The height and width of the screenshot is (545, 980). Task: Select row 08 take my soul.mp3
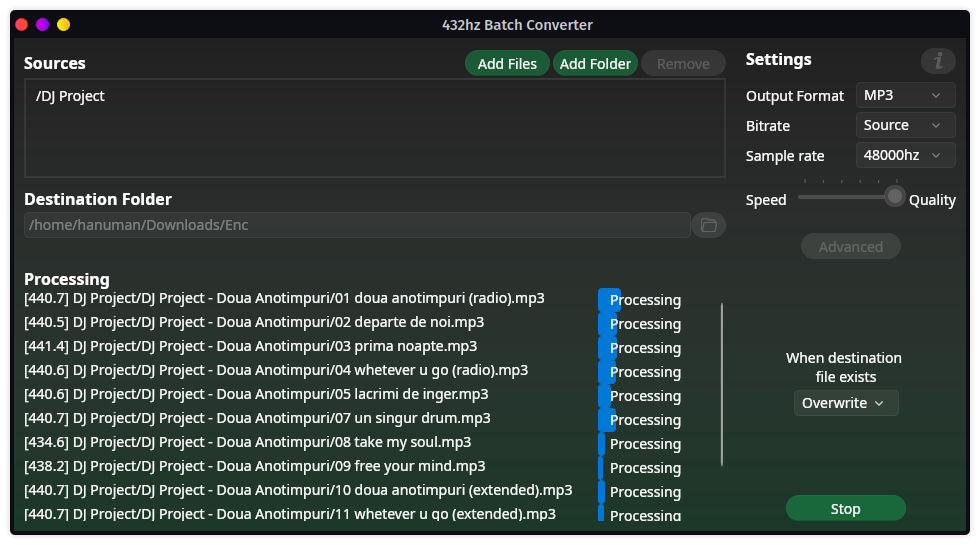pos(248,442)
